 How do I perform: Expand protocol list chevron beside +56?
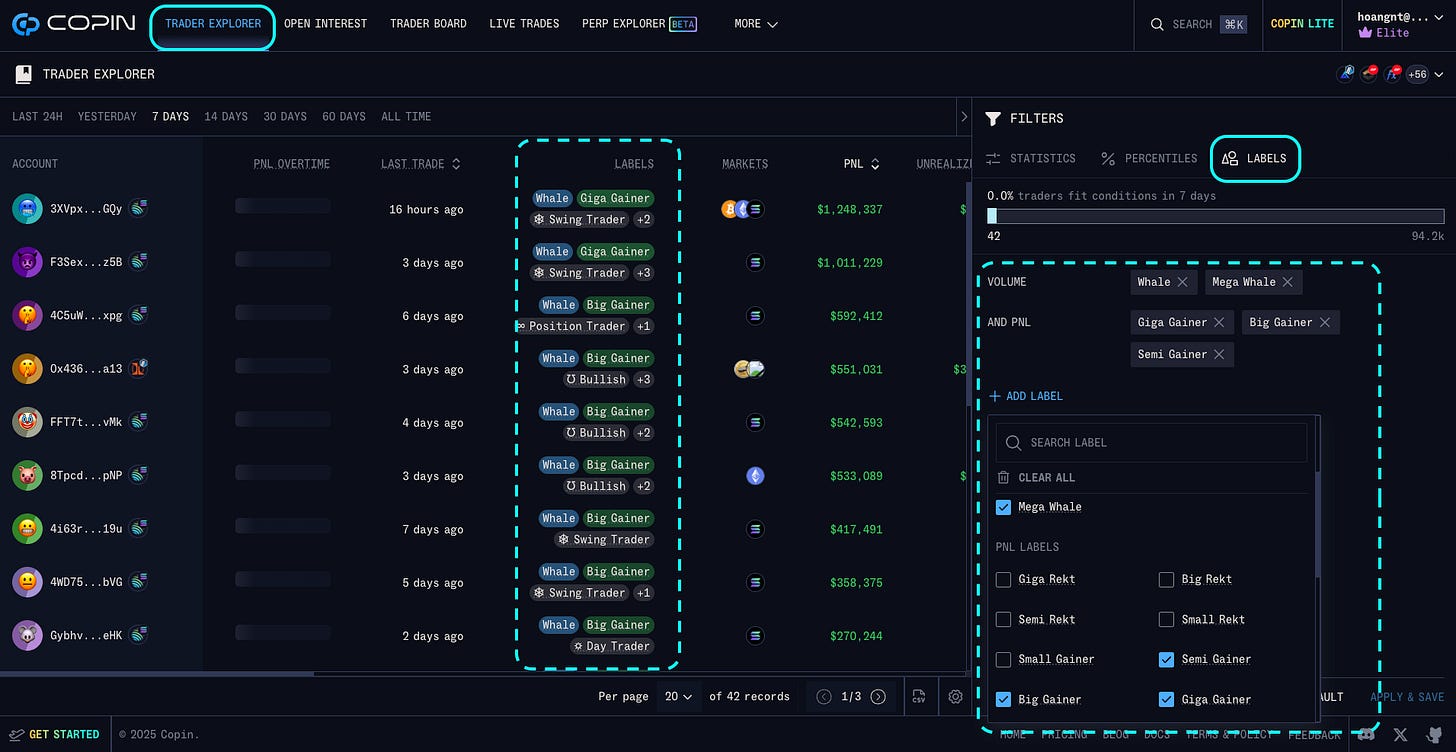(1438, 75)
